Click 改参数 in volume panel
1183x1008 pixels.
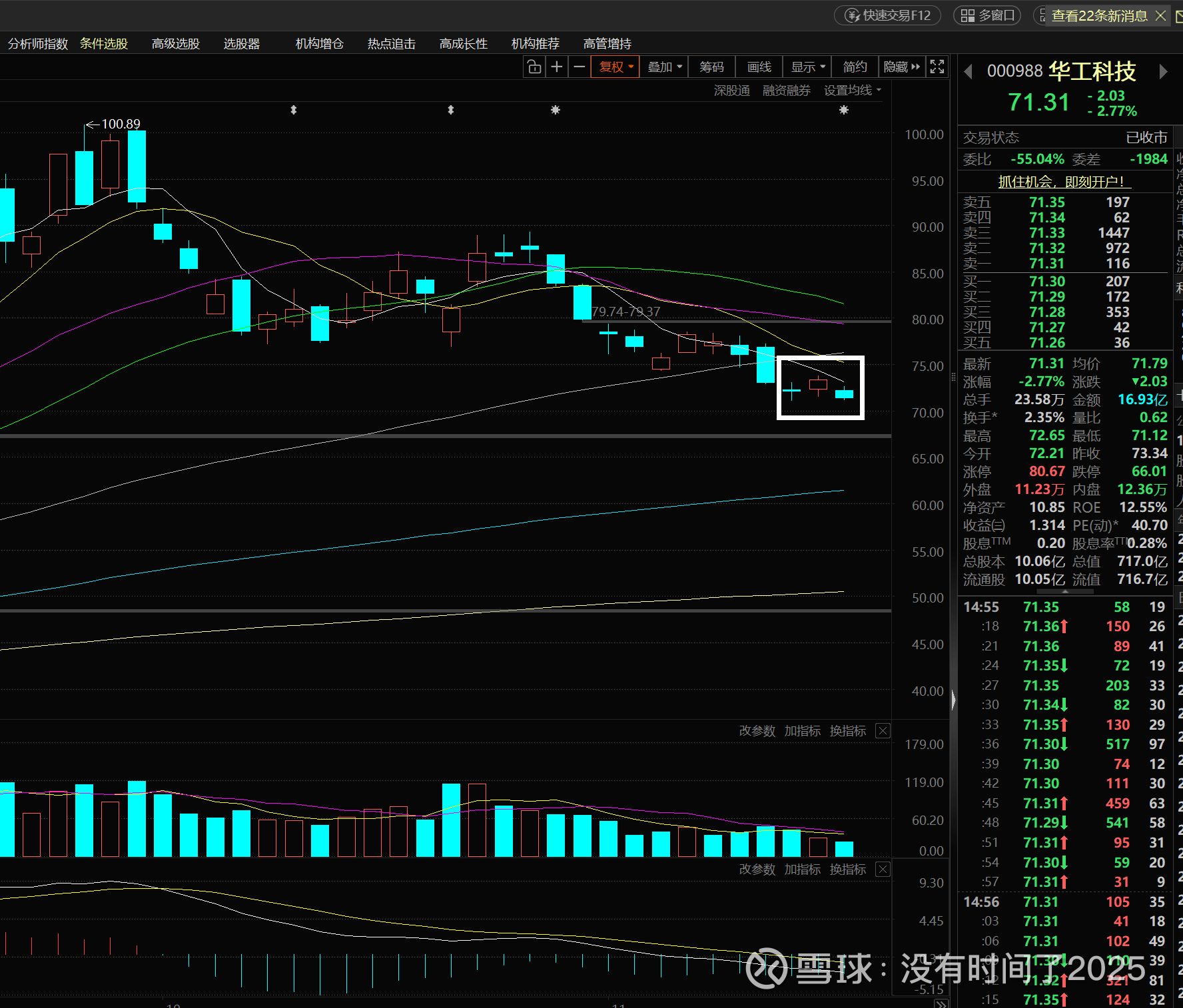coord(757,731)
